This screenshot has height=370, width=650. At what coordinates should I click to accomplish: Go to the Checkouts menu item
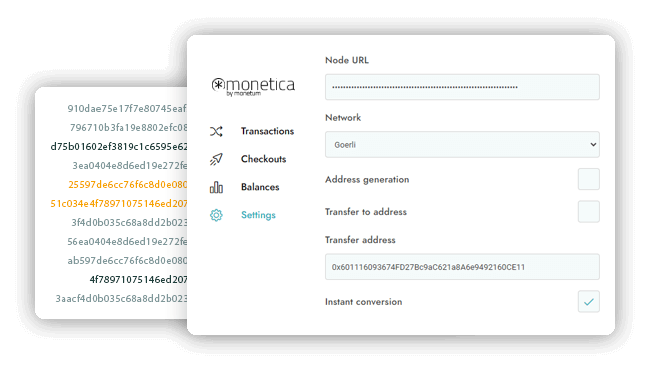click(x=264, y=159)
